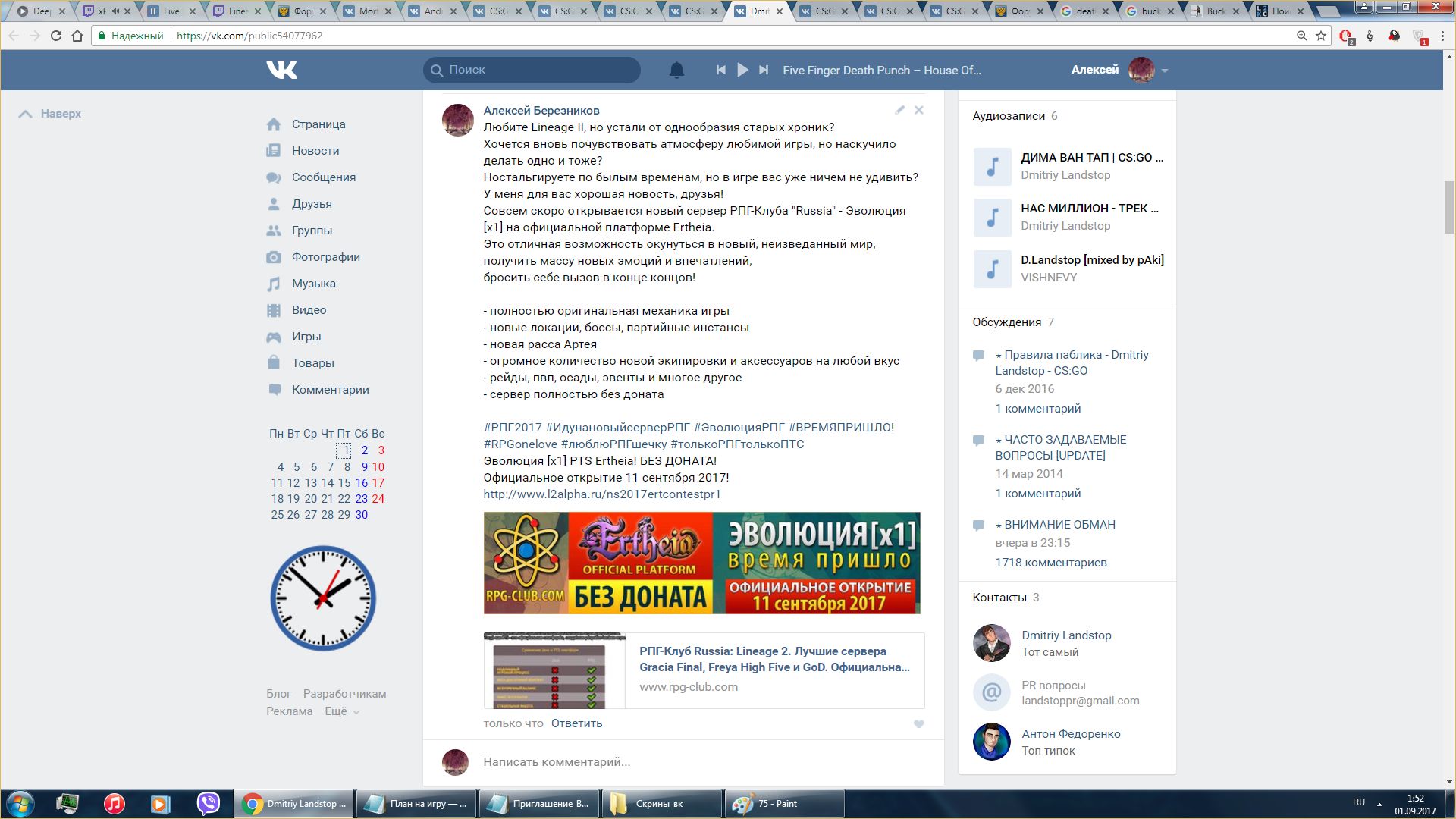Switch to the Five browser tab
1456x819 pixels.
point(173,11)
